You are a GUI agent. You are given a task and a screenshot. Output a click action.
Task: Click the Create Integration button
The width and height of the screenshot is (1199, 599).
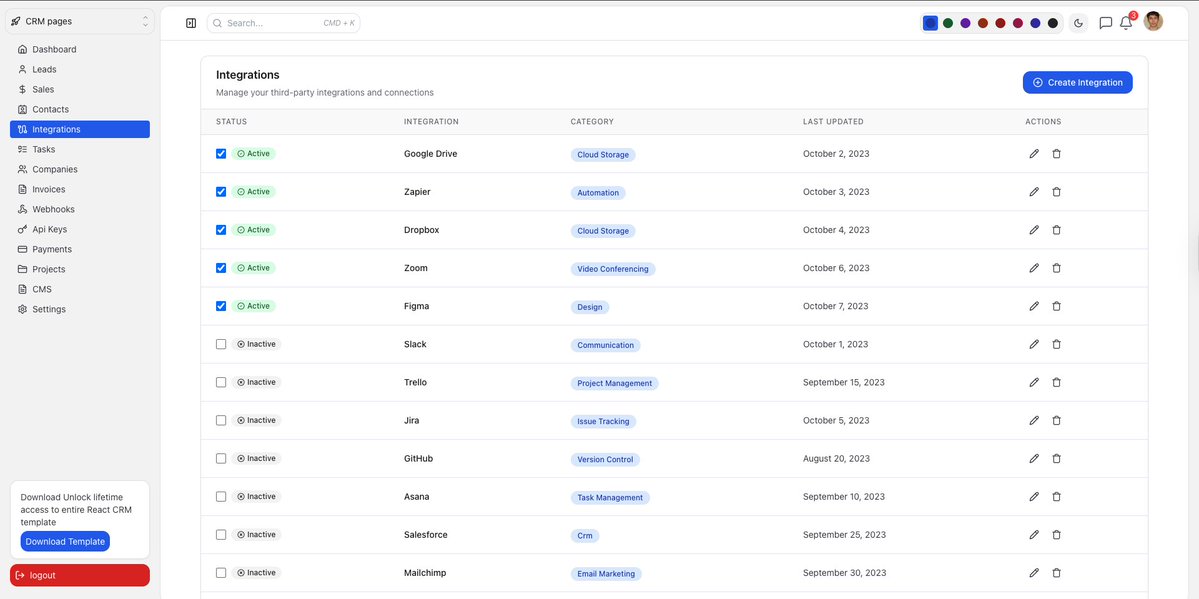(x=1077, y=82)
